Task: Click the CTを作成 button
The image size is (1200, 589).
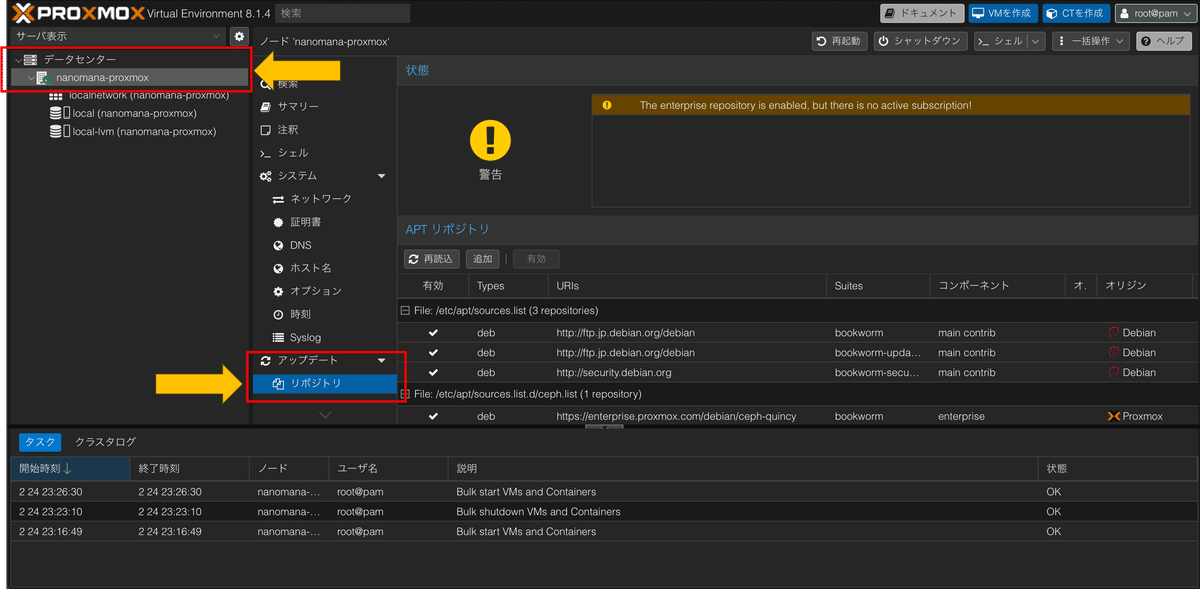Action: (1076, 13)
